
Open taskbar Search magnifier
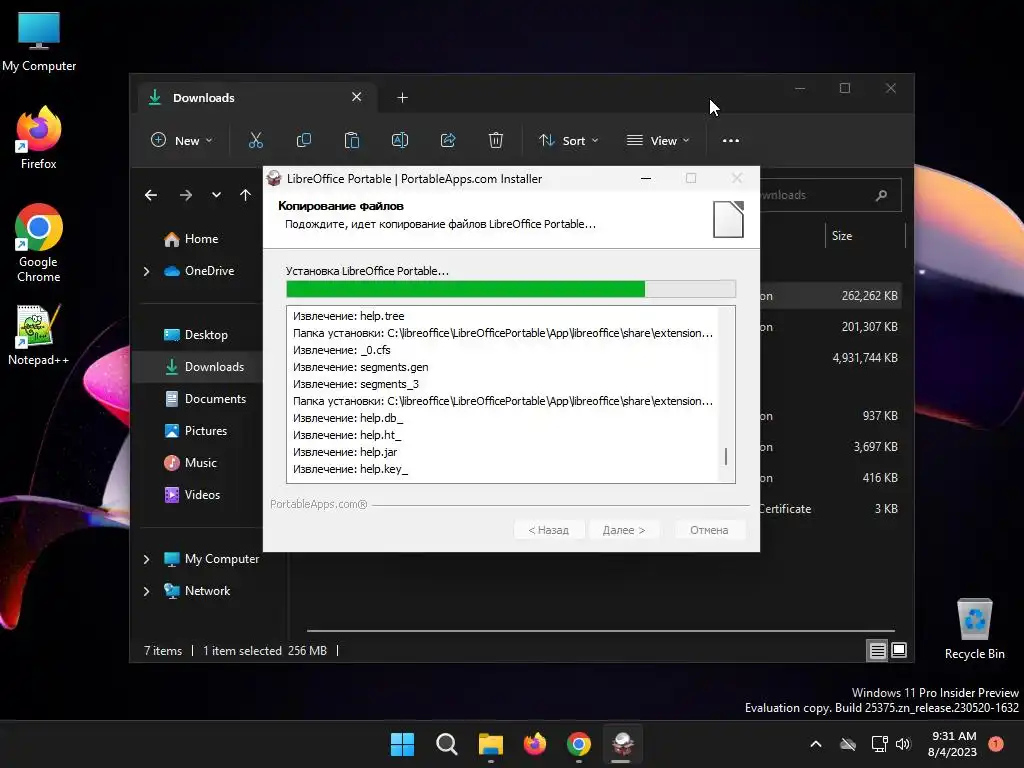click(447, 744)
